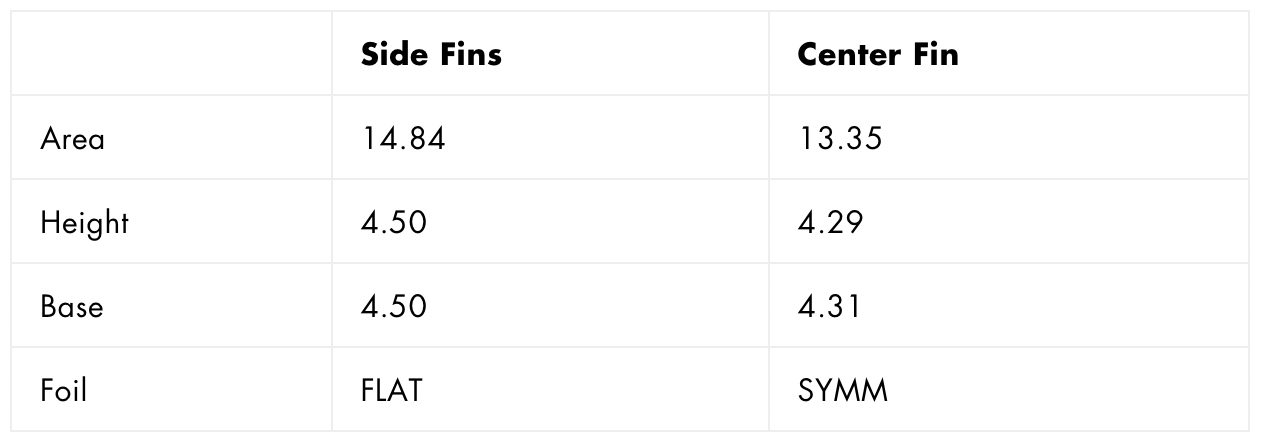
Task: Click the empty top-left header cell
Action: [x=172, y=54]
